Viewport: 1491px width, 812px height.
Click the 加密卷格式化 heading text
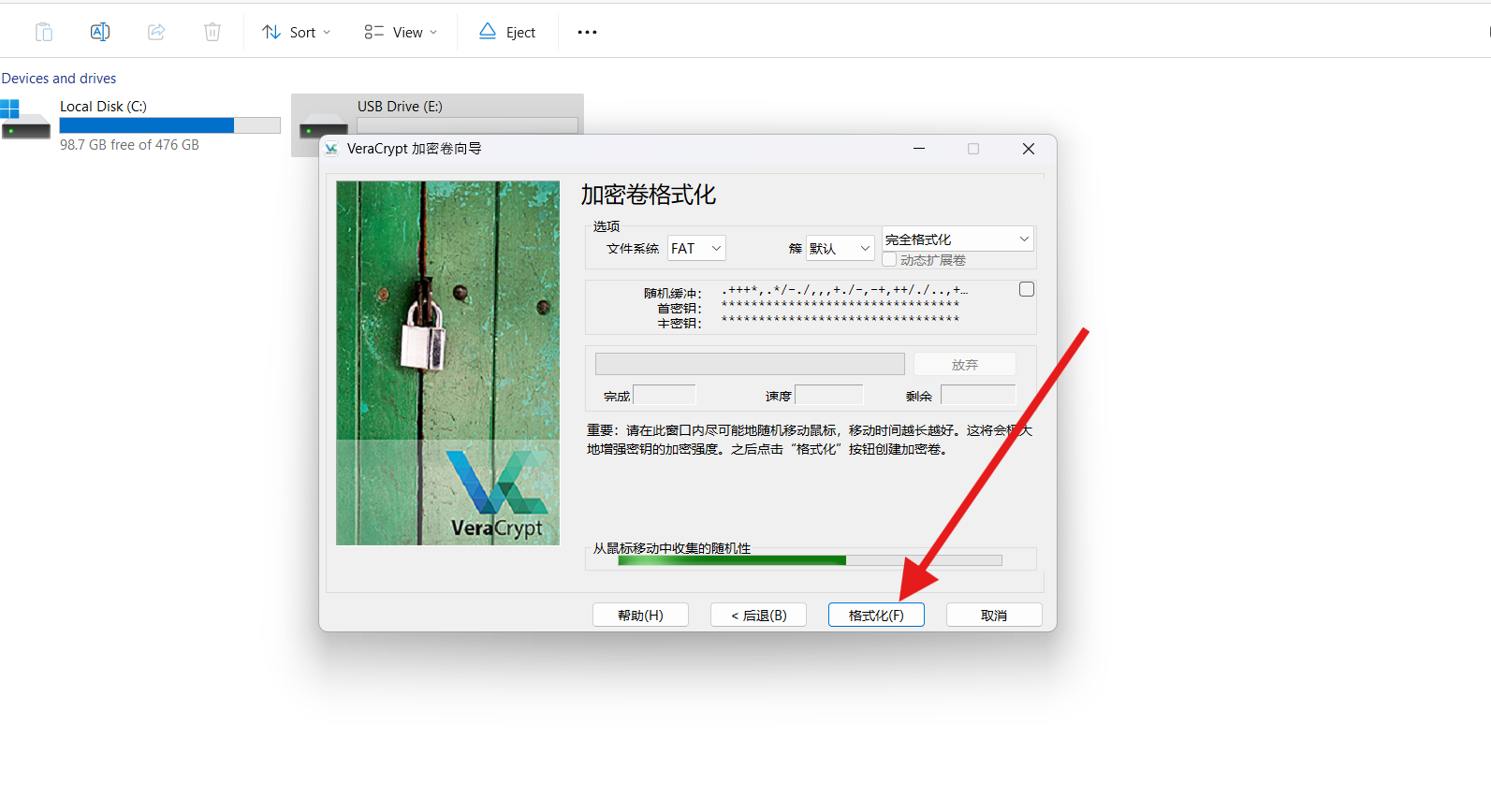(x=648, y=195)
